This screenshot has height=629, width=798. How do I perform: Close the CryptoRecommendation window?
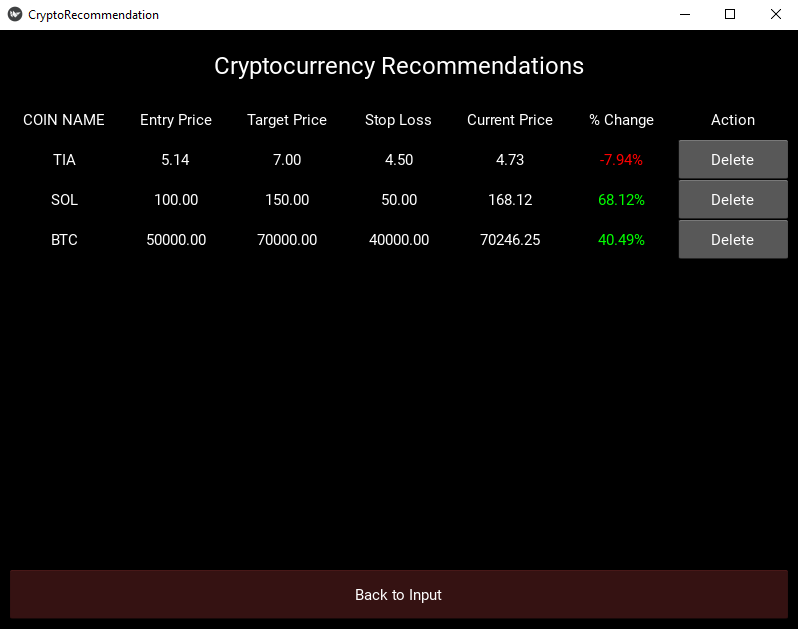pyautogui.click(x=775, y=15)
